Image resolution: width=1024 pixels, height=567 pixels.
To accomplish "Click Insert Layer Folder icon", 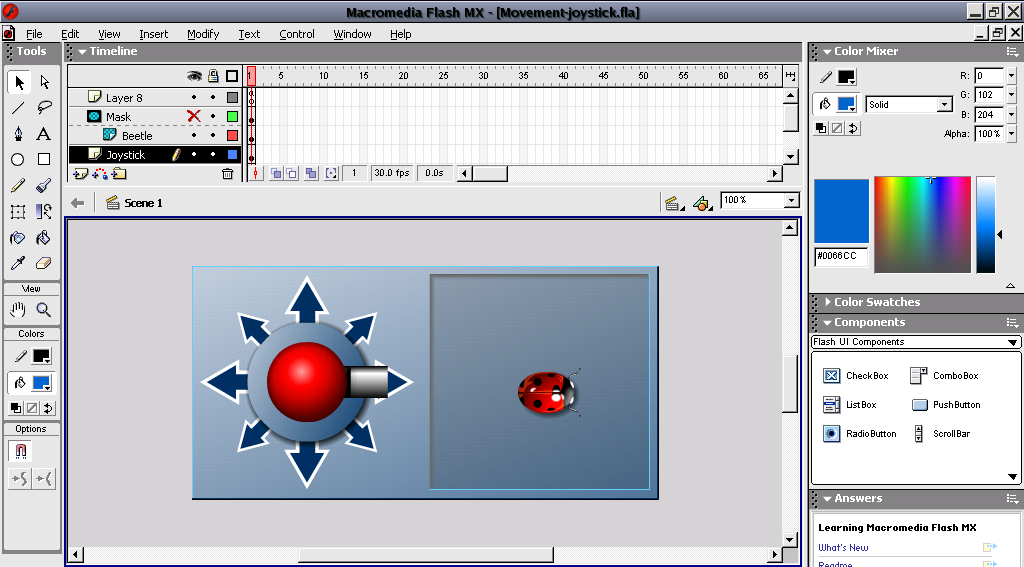I will (119, 174).
